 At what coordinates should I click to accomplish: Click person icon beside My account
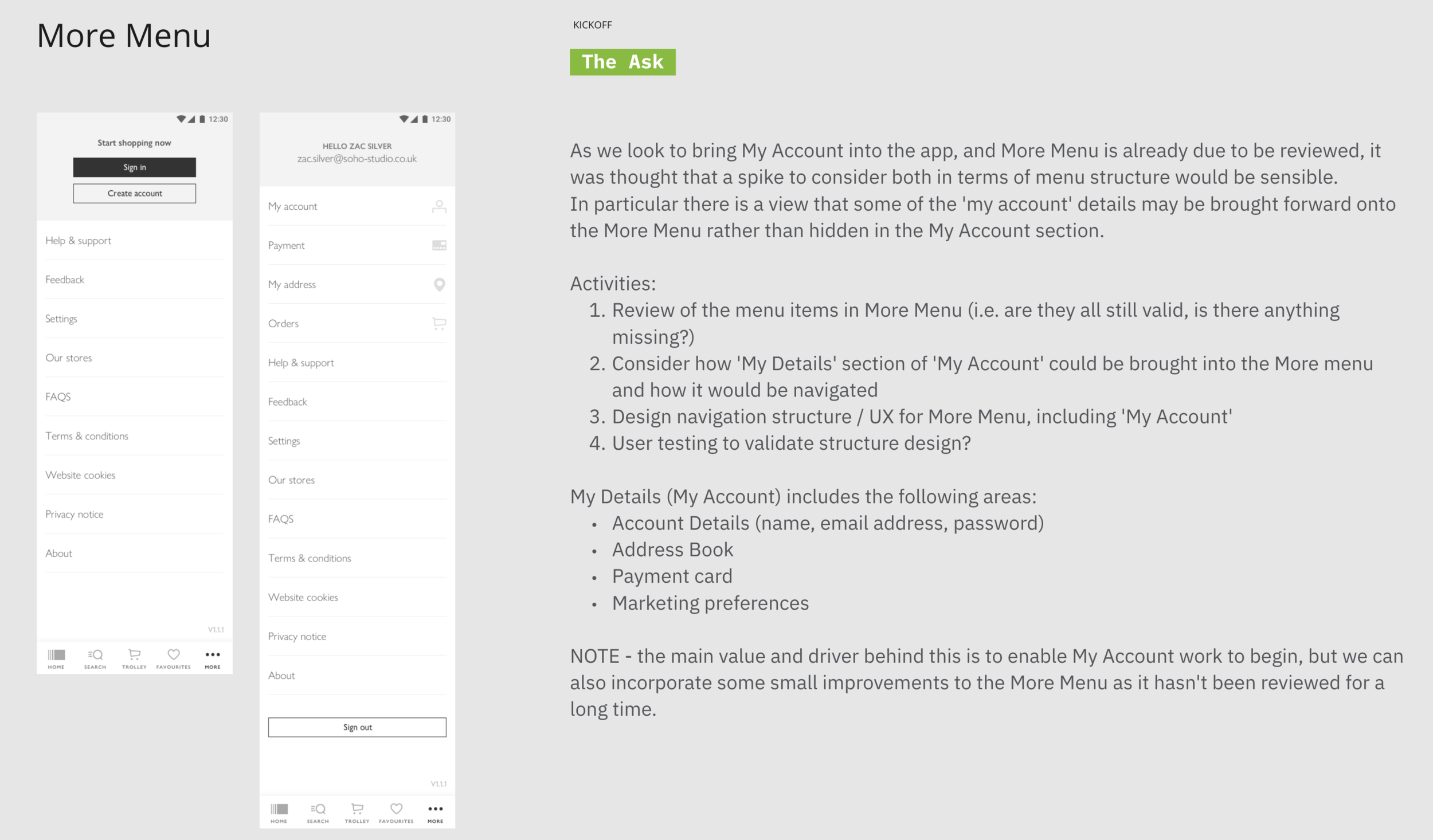[439, 206]
